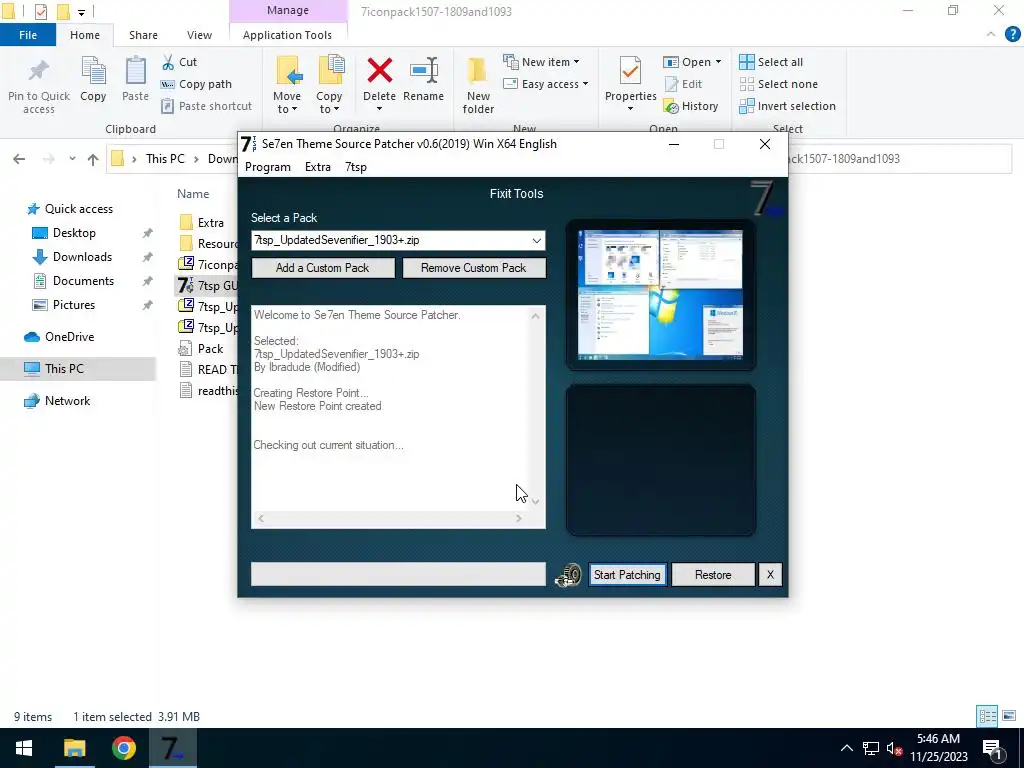Switch to the View ribbon tab
Image resolution: width=1024 pixels, height=768 pixels.
[x=199, y=35]
